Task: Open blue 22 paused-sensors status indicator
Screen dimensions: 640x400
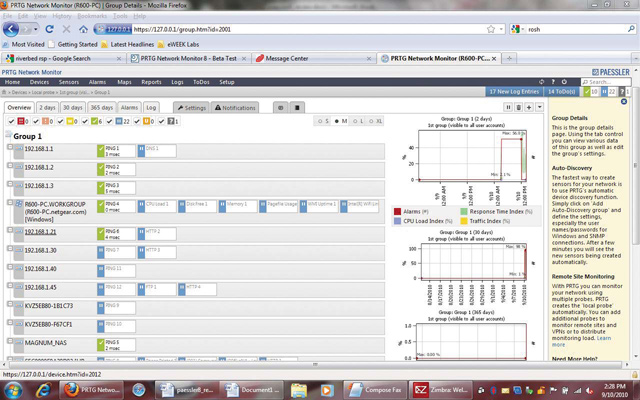Action: click(x=609, y=92)
